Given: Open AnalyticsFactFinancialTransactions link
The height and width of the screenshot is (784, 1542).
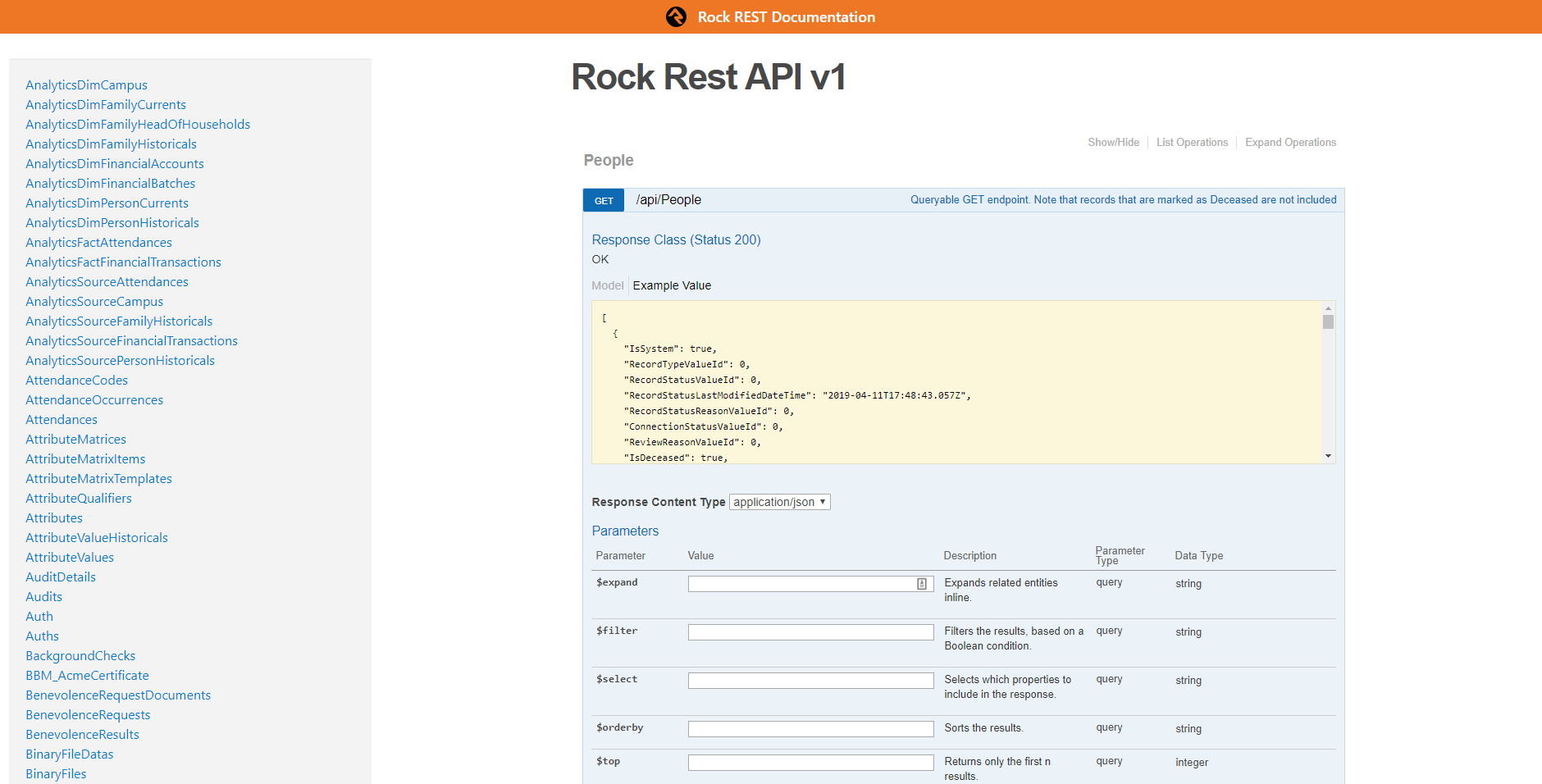Looking at the screenshot, I should tap(123, 262).
